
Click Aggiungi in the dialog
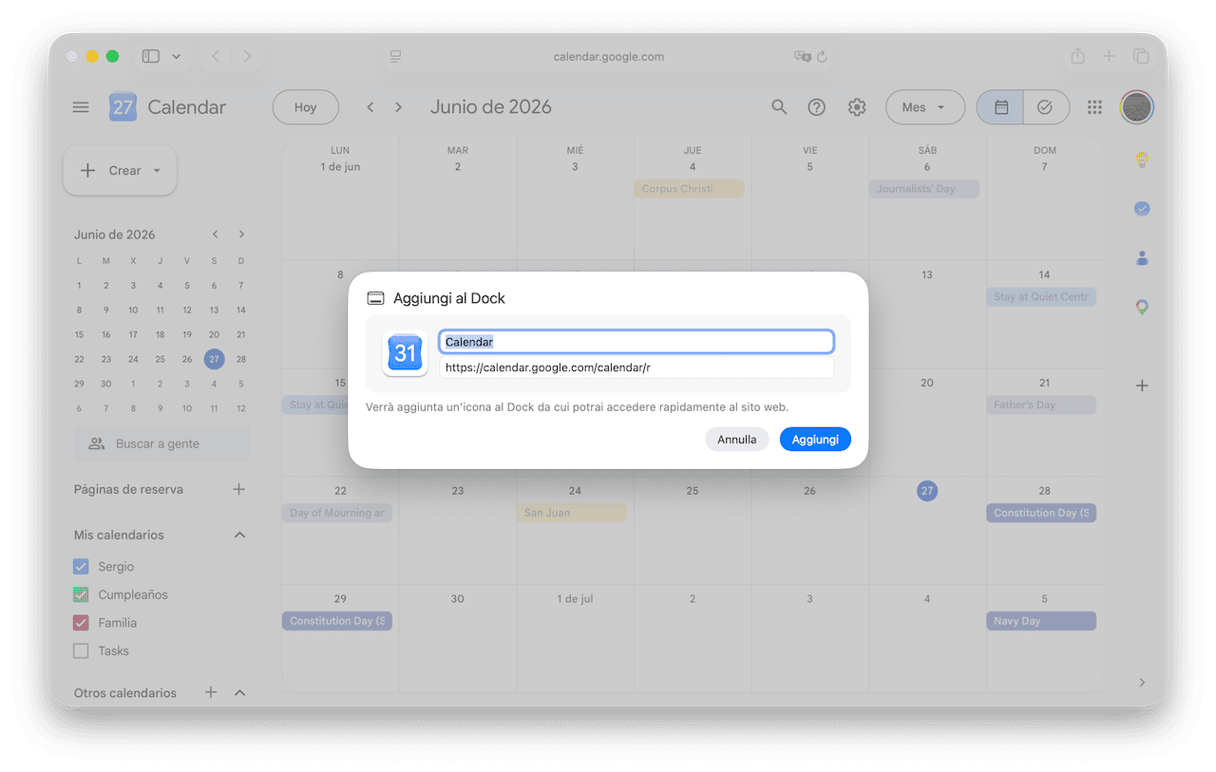pos(815,439)
